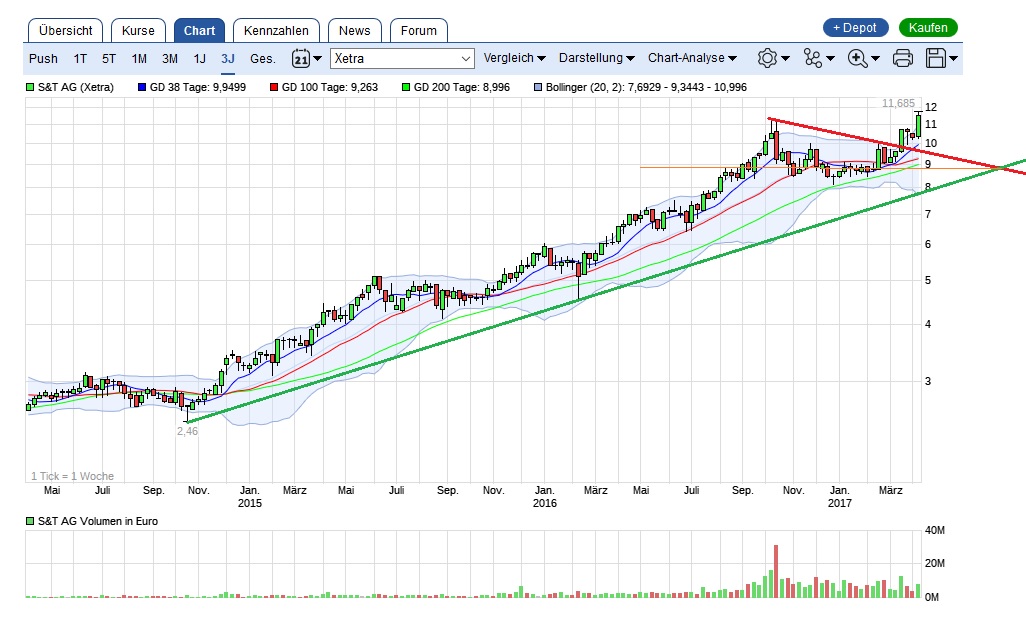Open the drawing tools nodes icon
This screenshot has height=630, width=1026.
(813, 58)
